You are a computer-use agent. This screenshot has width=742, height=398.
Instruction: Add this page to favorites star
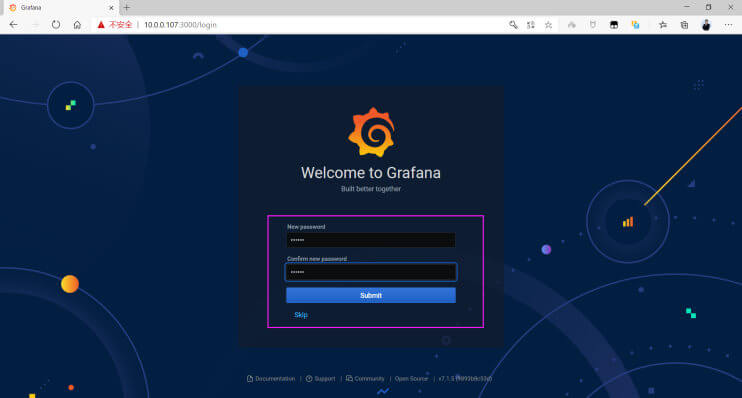[x=548, y=25]
